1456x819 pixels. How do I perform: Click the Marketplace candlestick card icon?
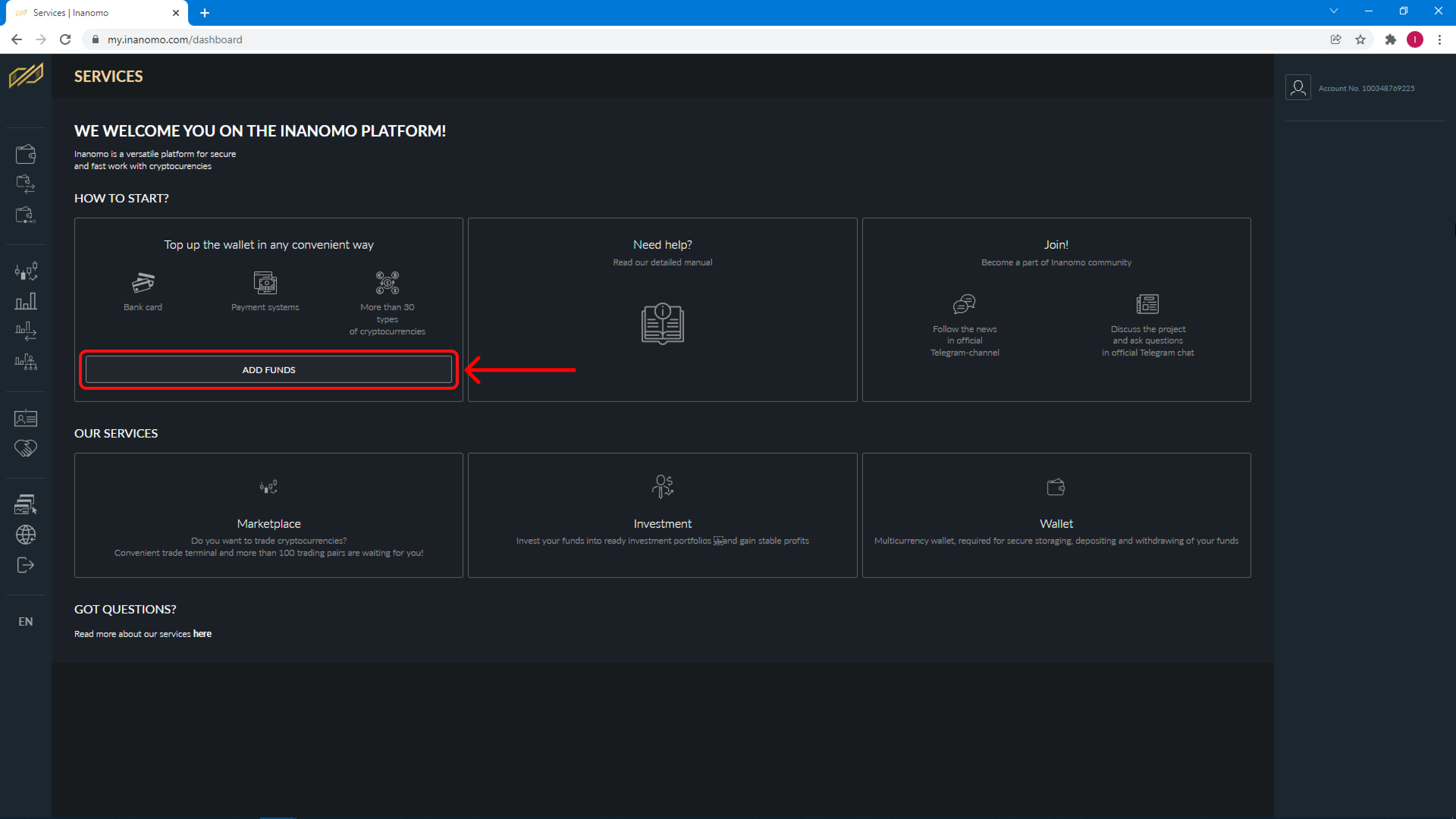tap(268, 486)
